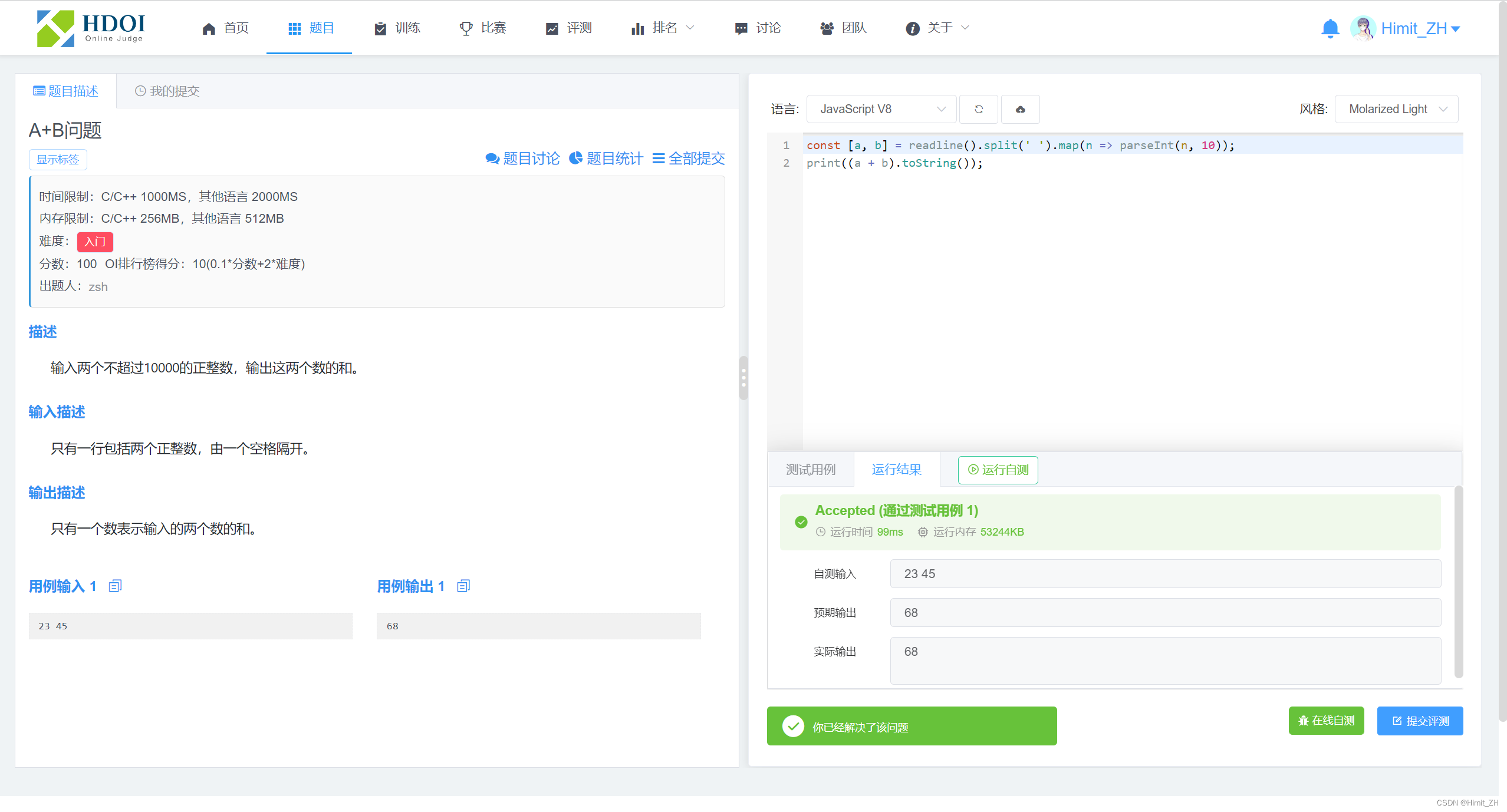Click the upload file cloud icon
The image size is (1507, 812).
tap(1020, 109)
